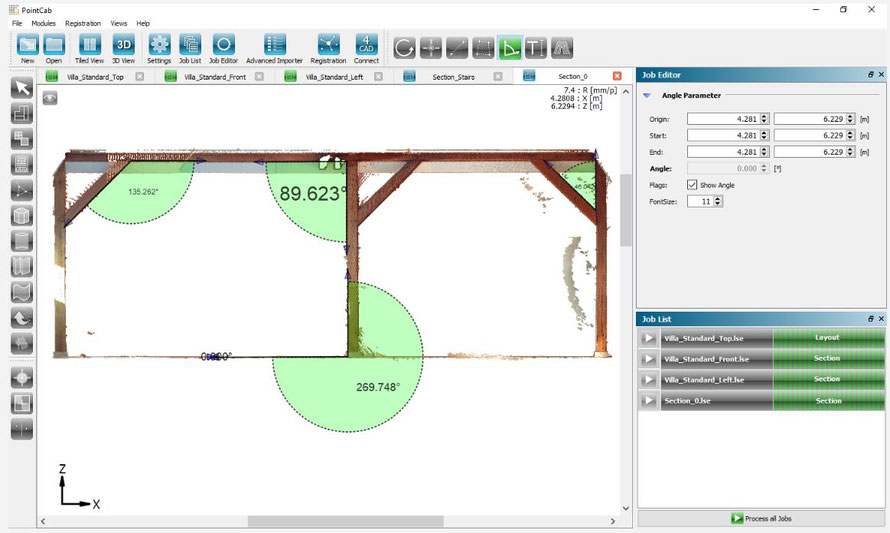Select the distance line measurement tool

click(457, 48)
